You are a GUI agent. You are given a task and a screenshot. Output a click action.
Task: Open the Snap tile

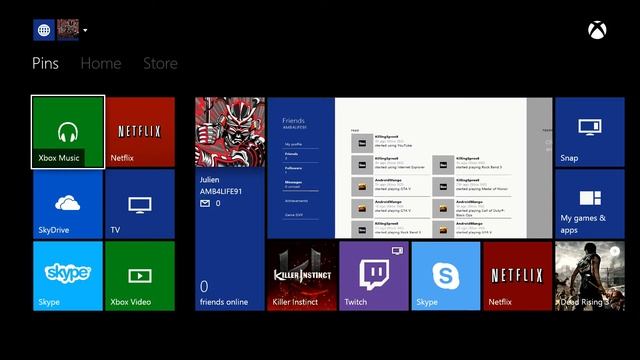pos(590,132)
